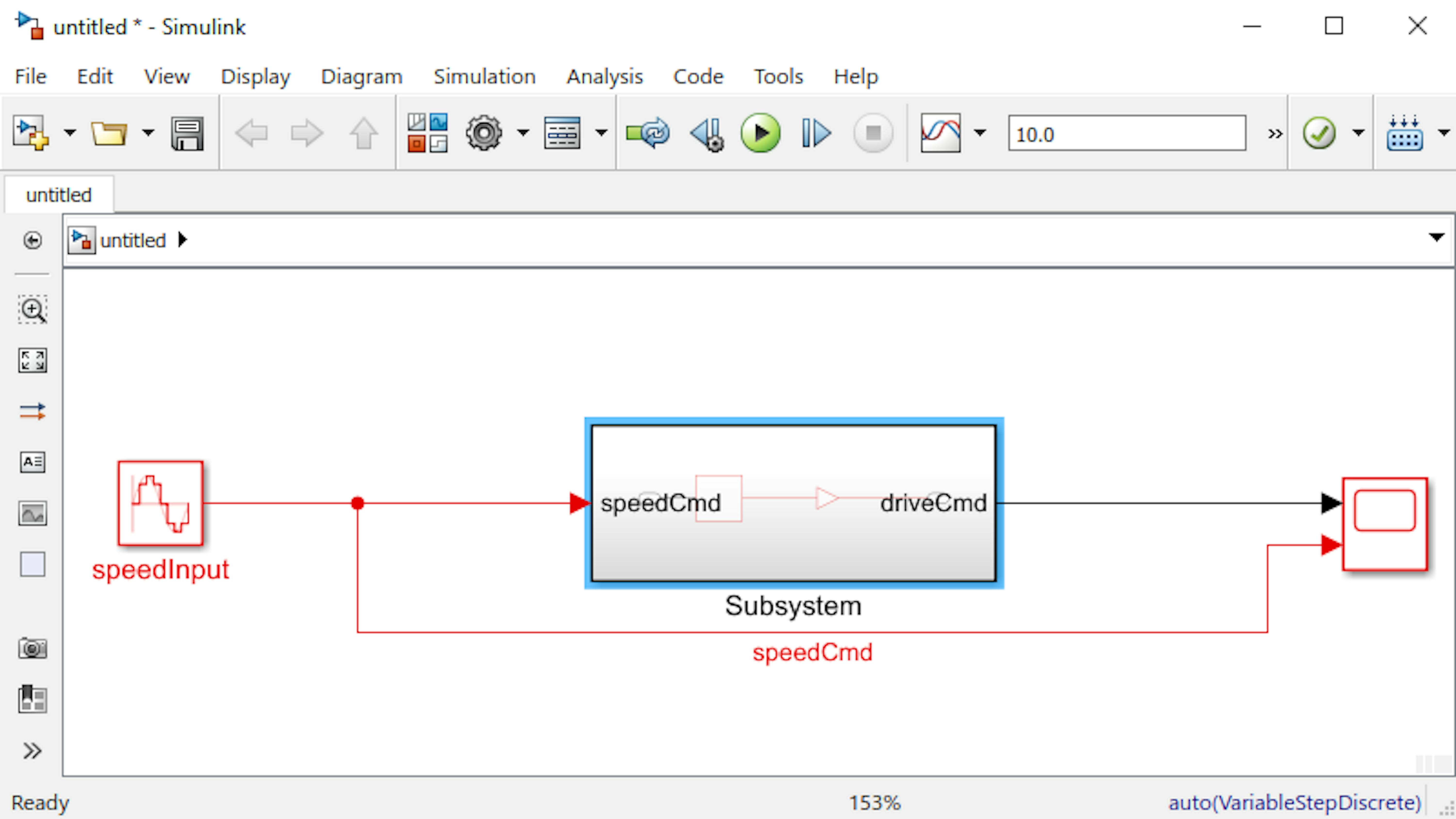Select the Image annotation tool
Image resolution: width=1456 pixels, height=819 pixels.
tap(32, 513)
